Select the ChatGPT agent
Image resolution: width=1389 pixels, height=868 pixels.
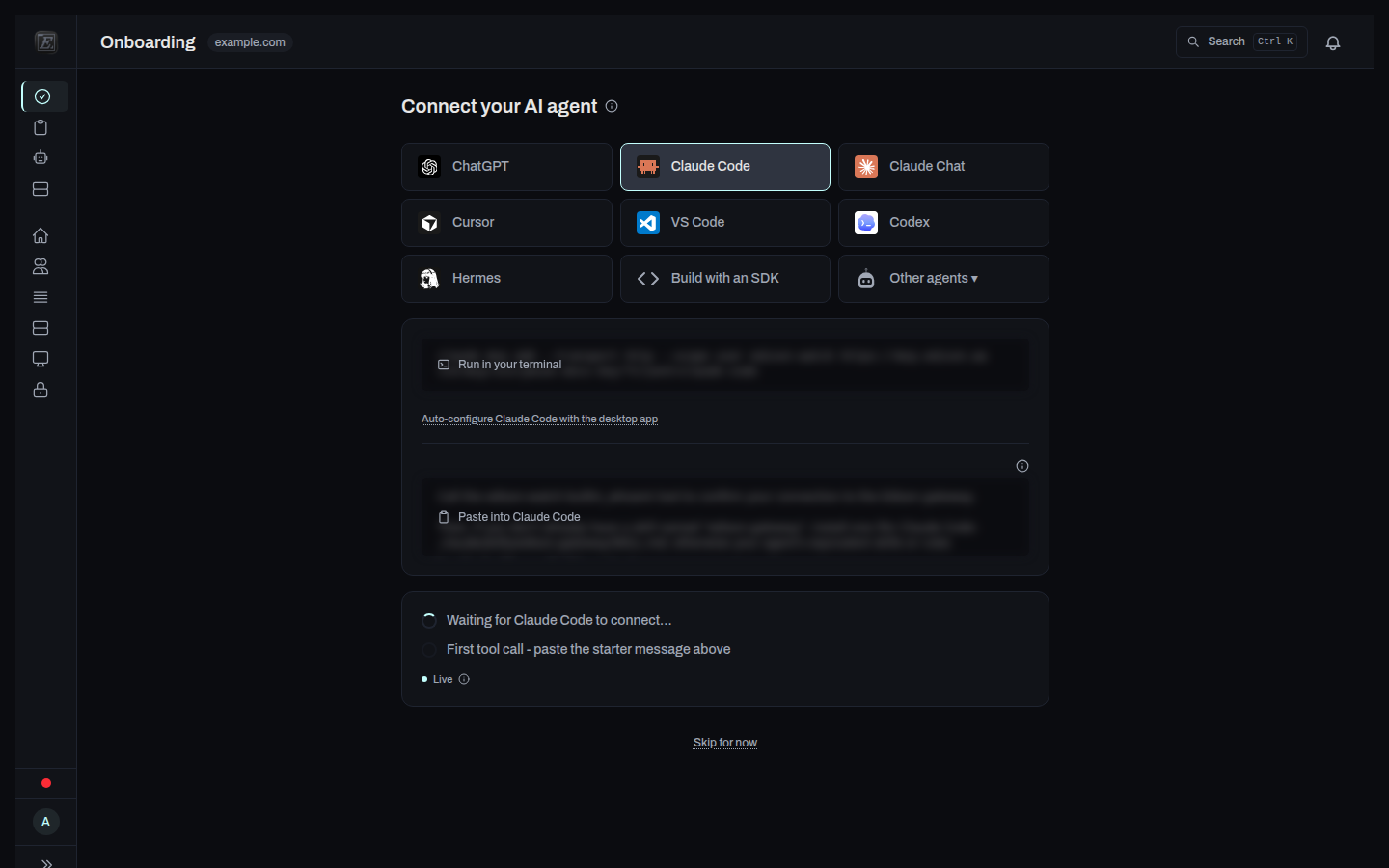[506, 167]
